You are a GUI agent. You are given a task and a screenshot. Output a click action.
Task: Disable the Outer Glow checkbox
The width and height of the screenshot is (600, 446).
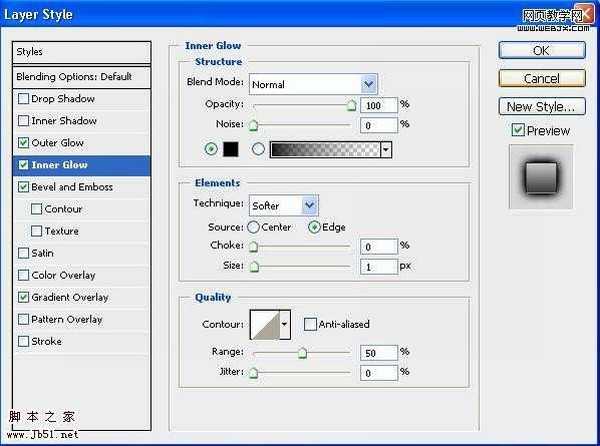click(23, 143)
